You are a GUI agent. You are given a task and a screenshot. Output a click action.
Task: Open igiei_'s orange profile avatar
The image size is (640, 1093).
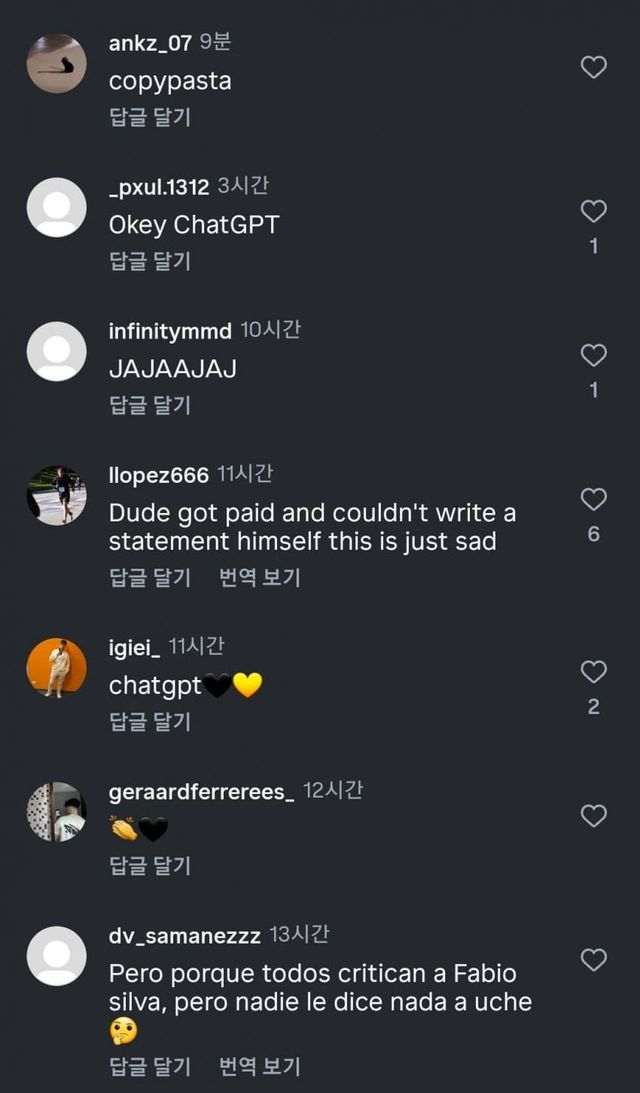pos(56,668)
